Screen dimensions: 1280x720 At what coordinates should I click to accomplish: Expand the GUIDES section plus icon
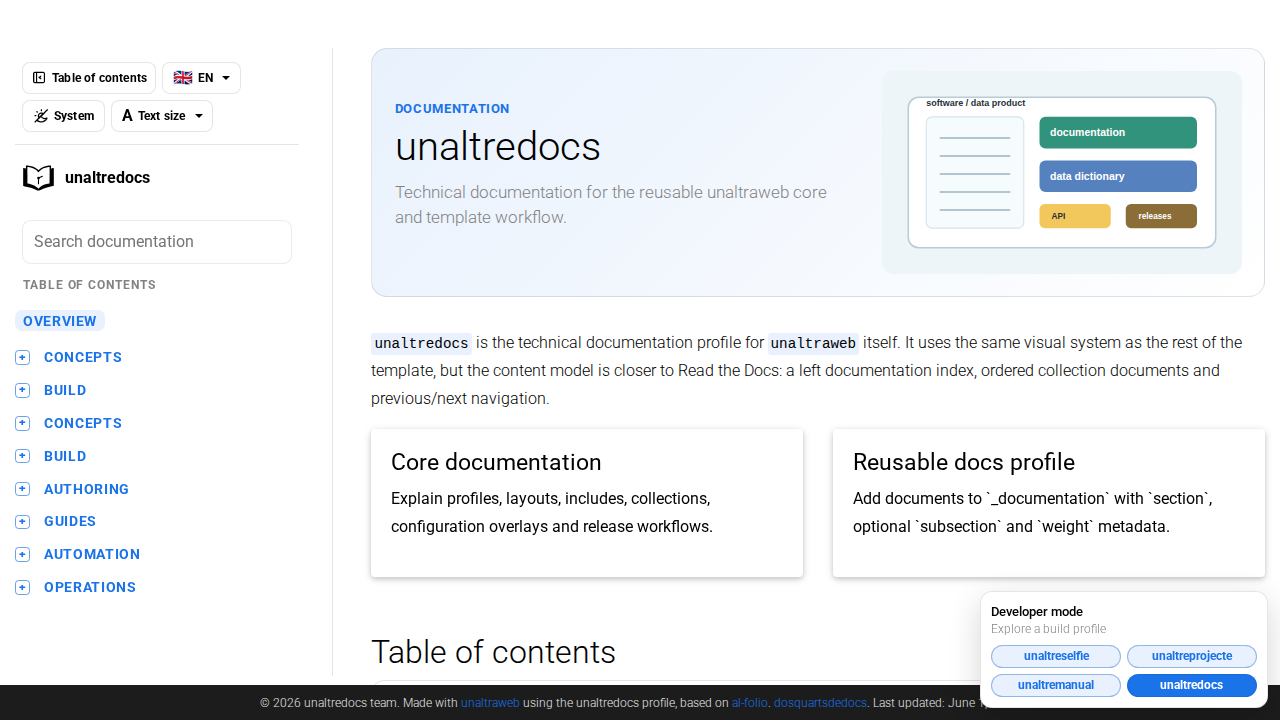click(x=22, y=522)
